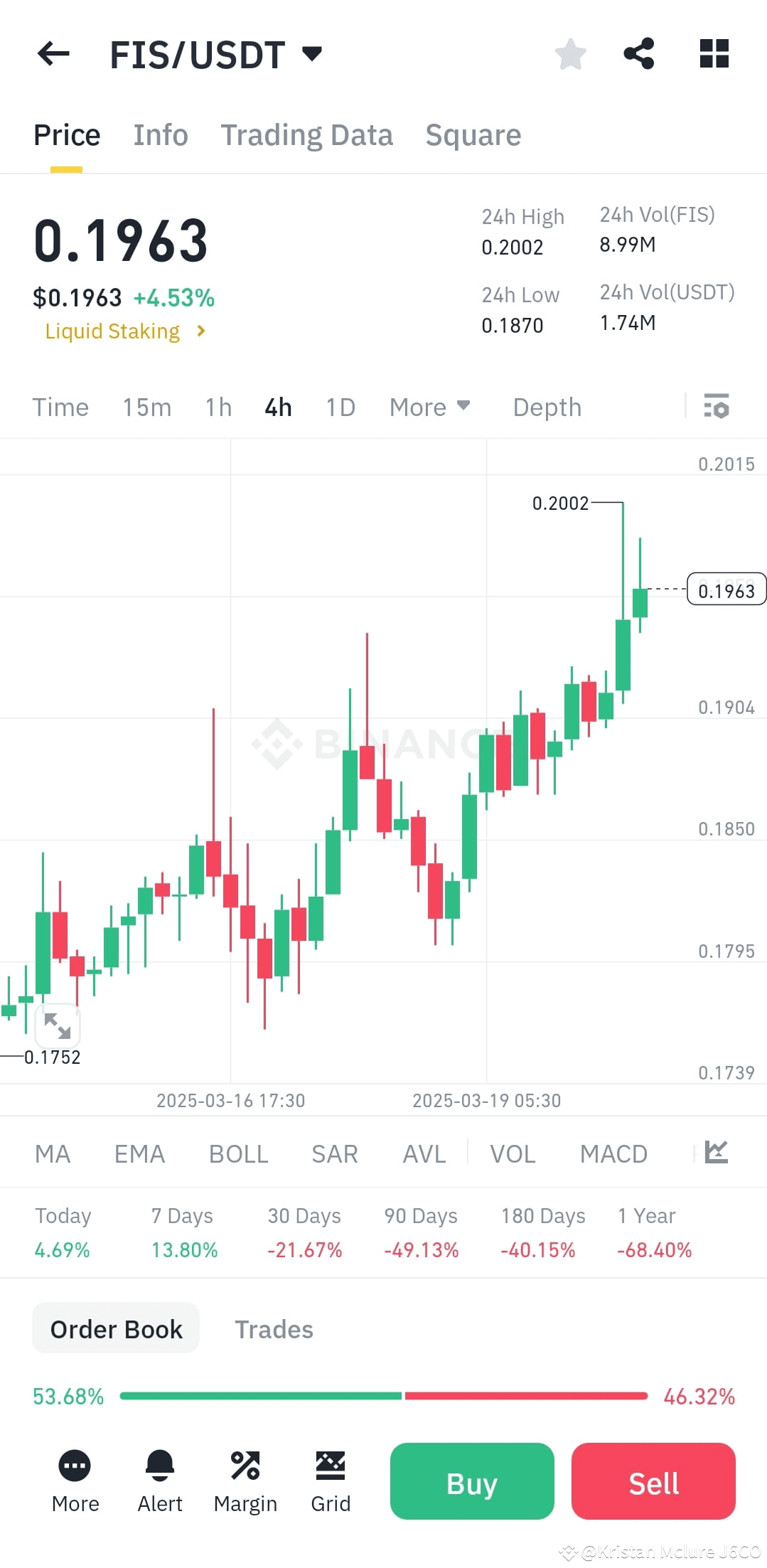767x1568 pixels.
Task: Enable the BOLL indicator
Action: pos(238,1153)
